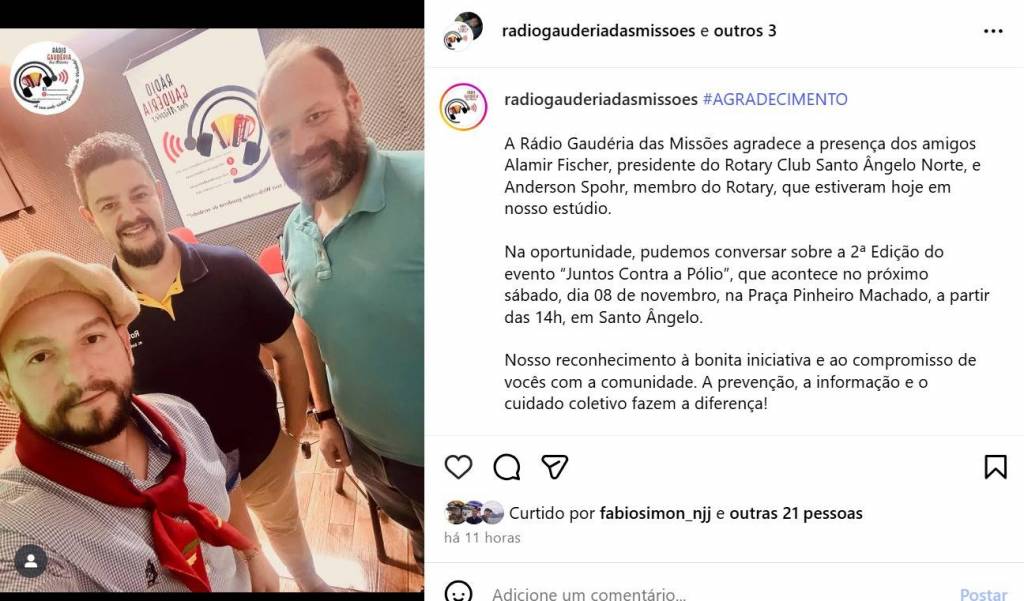This screenshot has width=1024, height=601.
Task: Open fabiosimon_njj's profile
Action: click(x=655, y=513)
